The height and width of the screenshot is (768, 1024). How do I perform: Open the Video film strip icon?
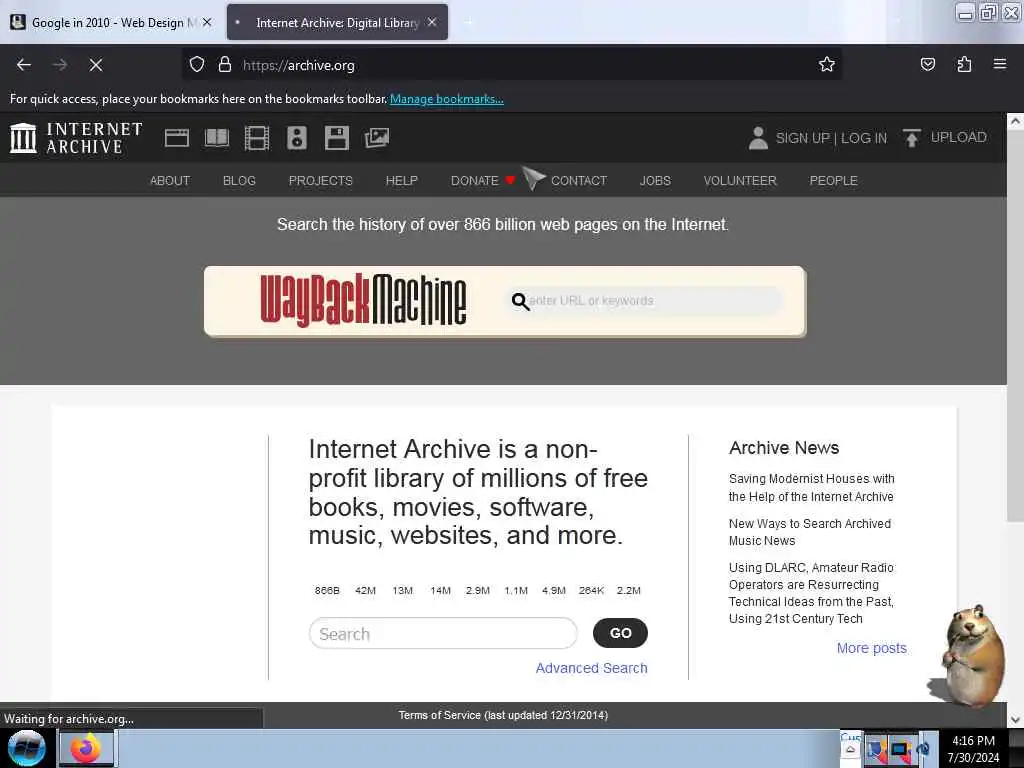[257, 138]
